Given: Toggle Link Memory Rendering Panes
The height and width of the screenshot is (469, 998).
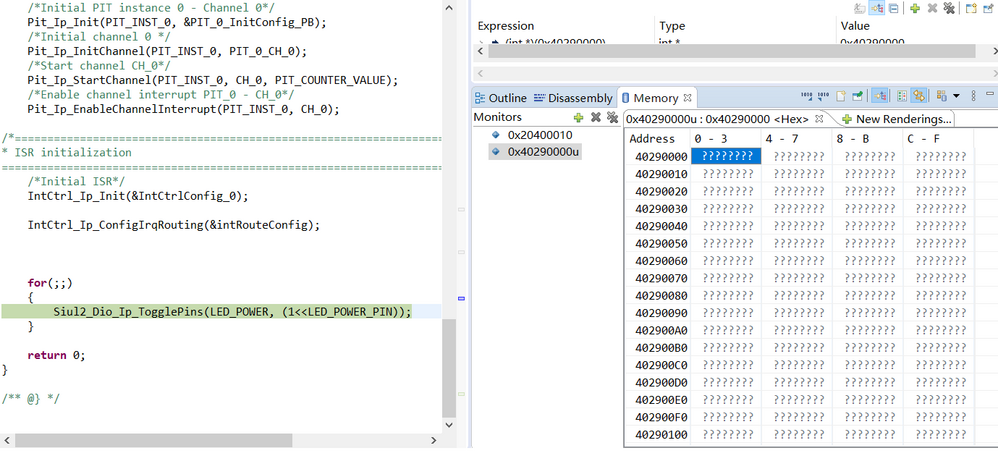Looking at the screenshot, I should (918, 95).
